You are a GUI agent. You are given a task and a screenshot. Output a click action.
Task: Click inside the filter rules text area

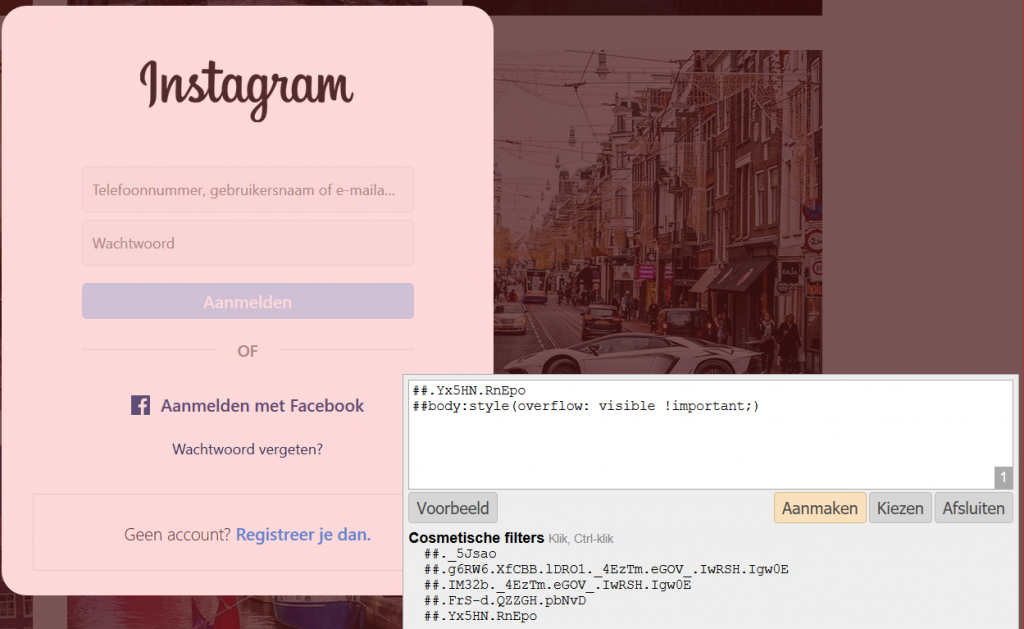[x=711, y=435]
